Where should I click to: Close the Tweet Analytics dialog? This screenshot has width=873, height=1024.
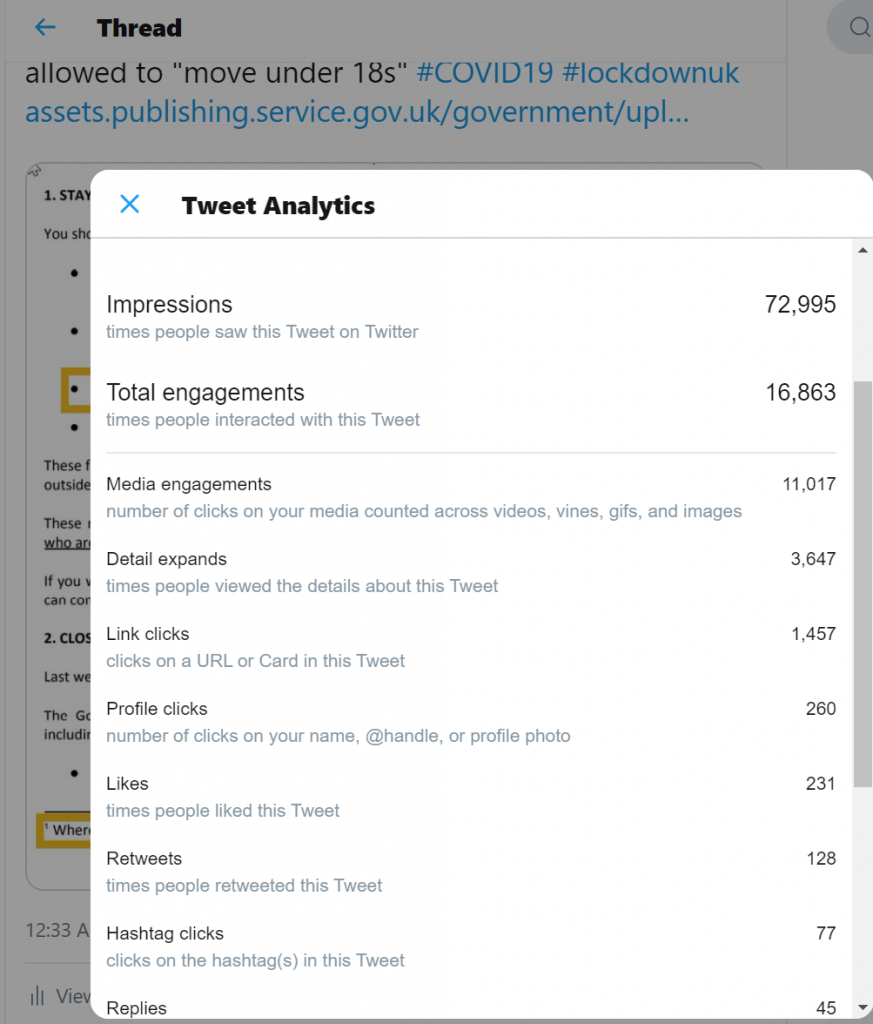click(130, 204)
